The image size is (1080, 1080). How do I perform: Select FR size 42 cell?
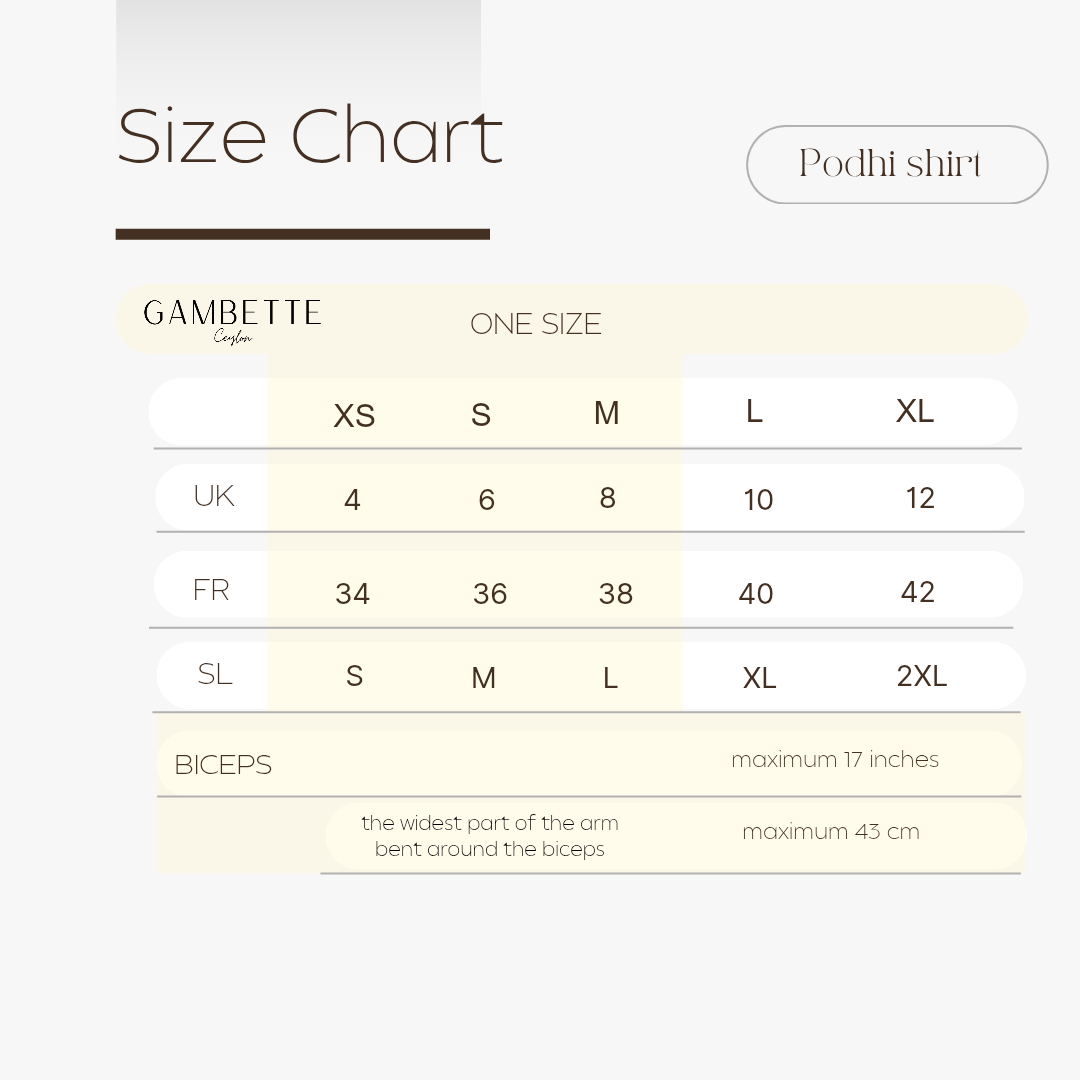click(x=917, y=591)
